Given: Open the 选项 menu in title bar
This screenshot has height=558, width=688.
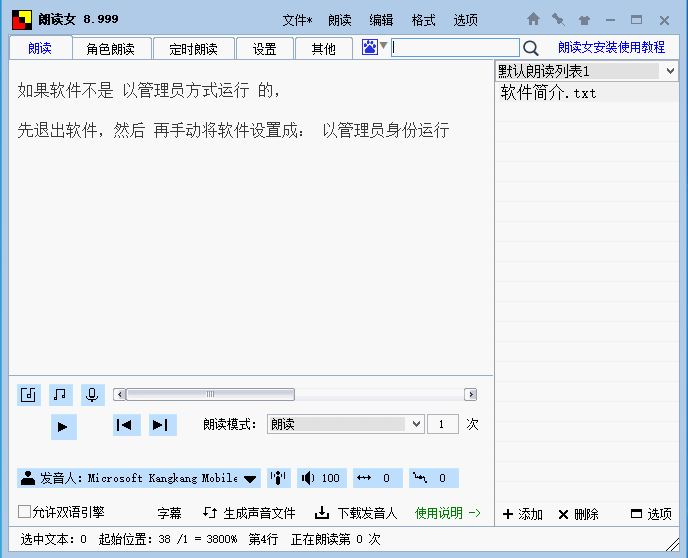Looking at the screenshot, I should (x=466, y=20).
